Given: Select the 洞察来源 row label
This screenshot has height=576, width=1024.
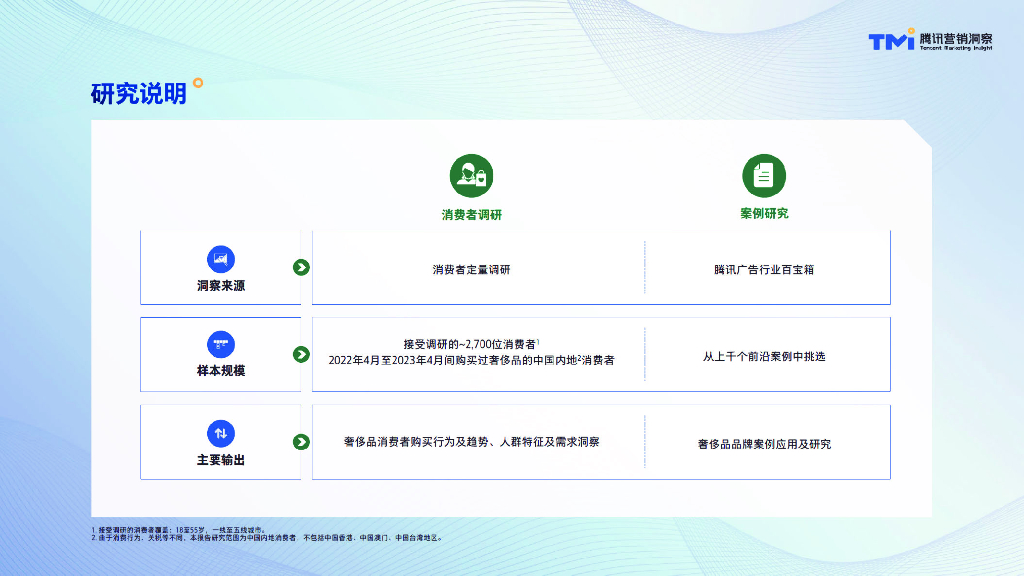Looking at the screenshot, I should point(221,286).
